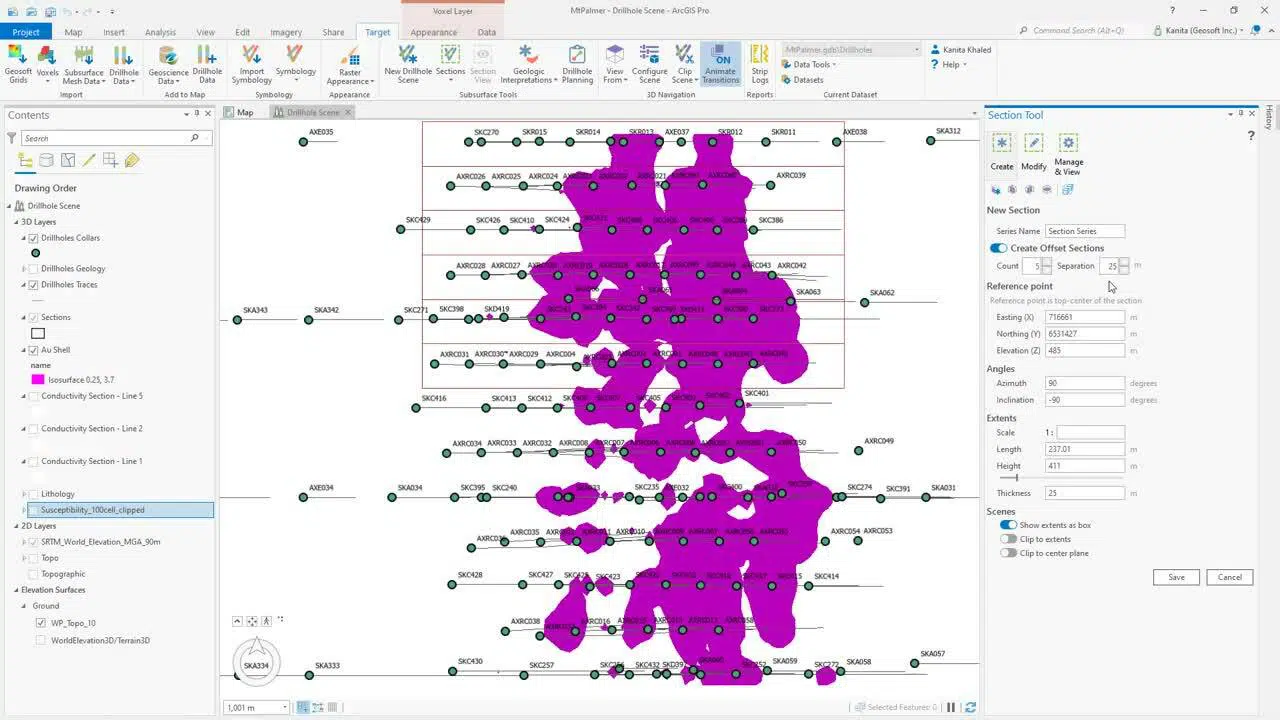Enable the Lithology layer checkbox
Viewport: 1280px width, 720px height.
tap(34, 494)
